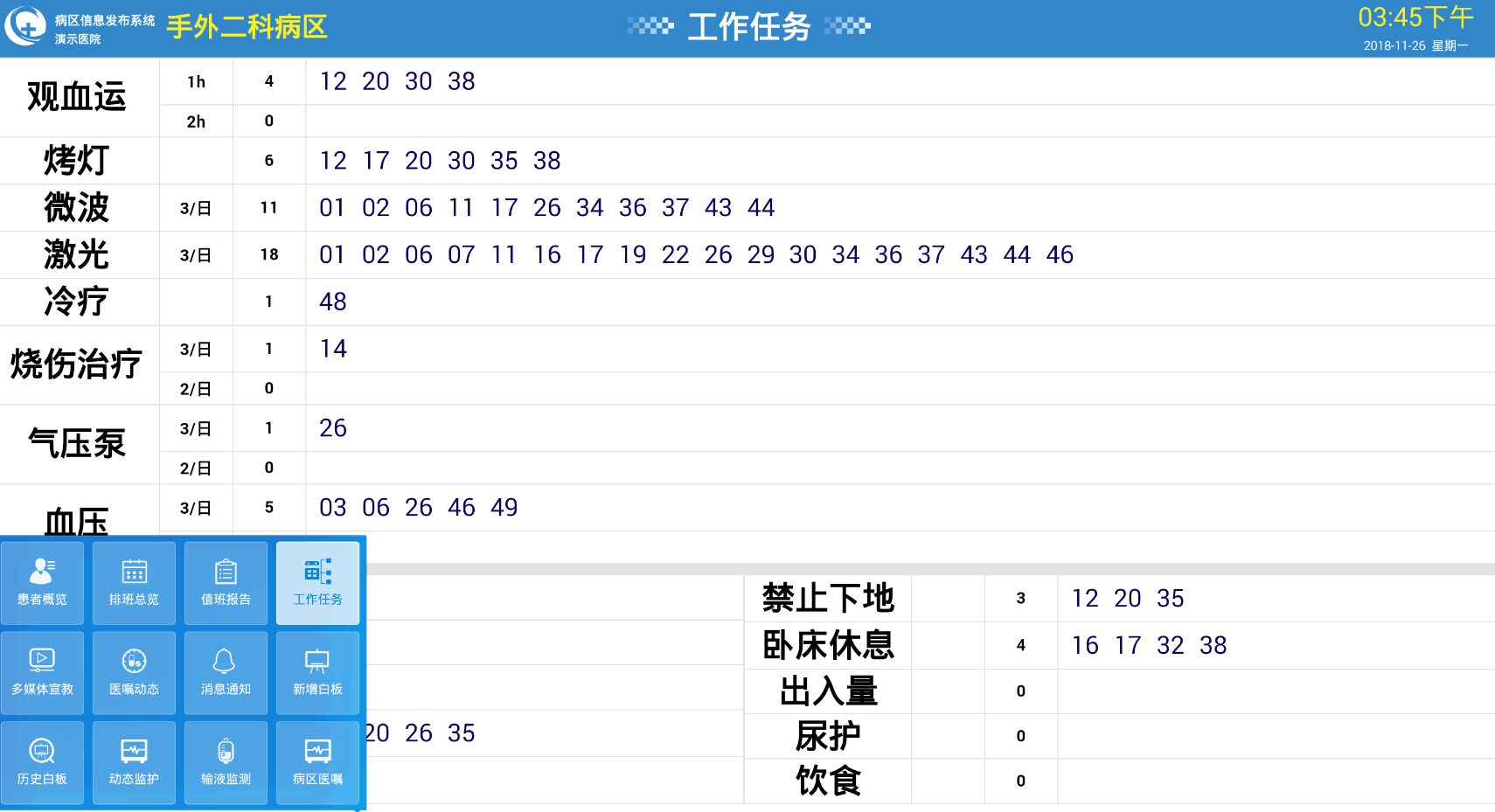The width and height of the screenshot is (1495, 812).
Task: Click the 禁止下地 category label
Action: (x=828, y=598)
